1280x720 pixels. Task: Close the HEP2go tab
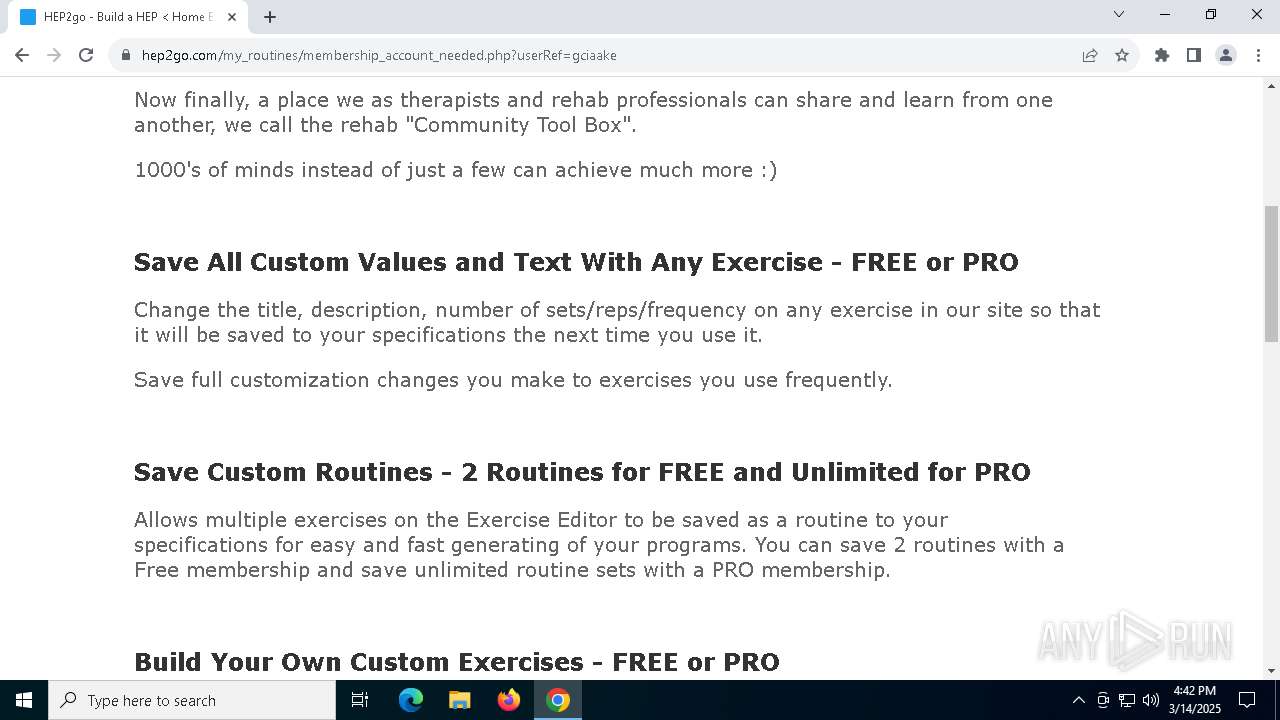232,17
